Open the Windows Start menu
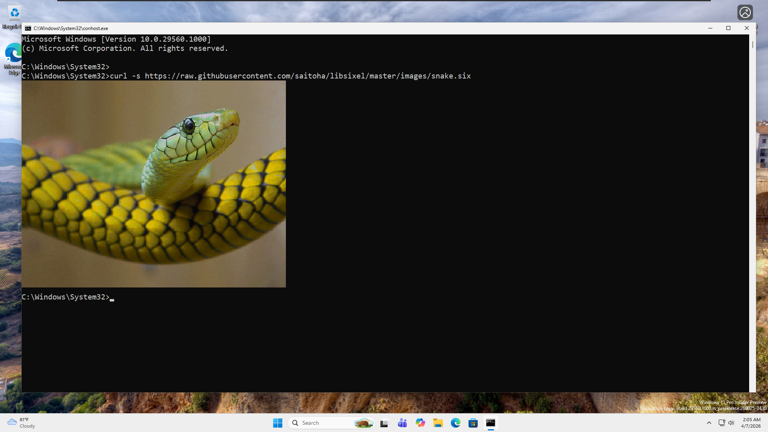Viewport: 768px width, 432px height. (x=278, y=423)
